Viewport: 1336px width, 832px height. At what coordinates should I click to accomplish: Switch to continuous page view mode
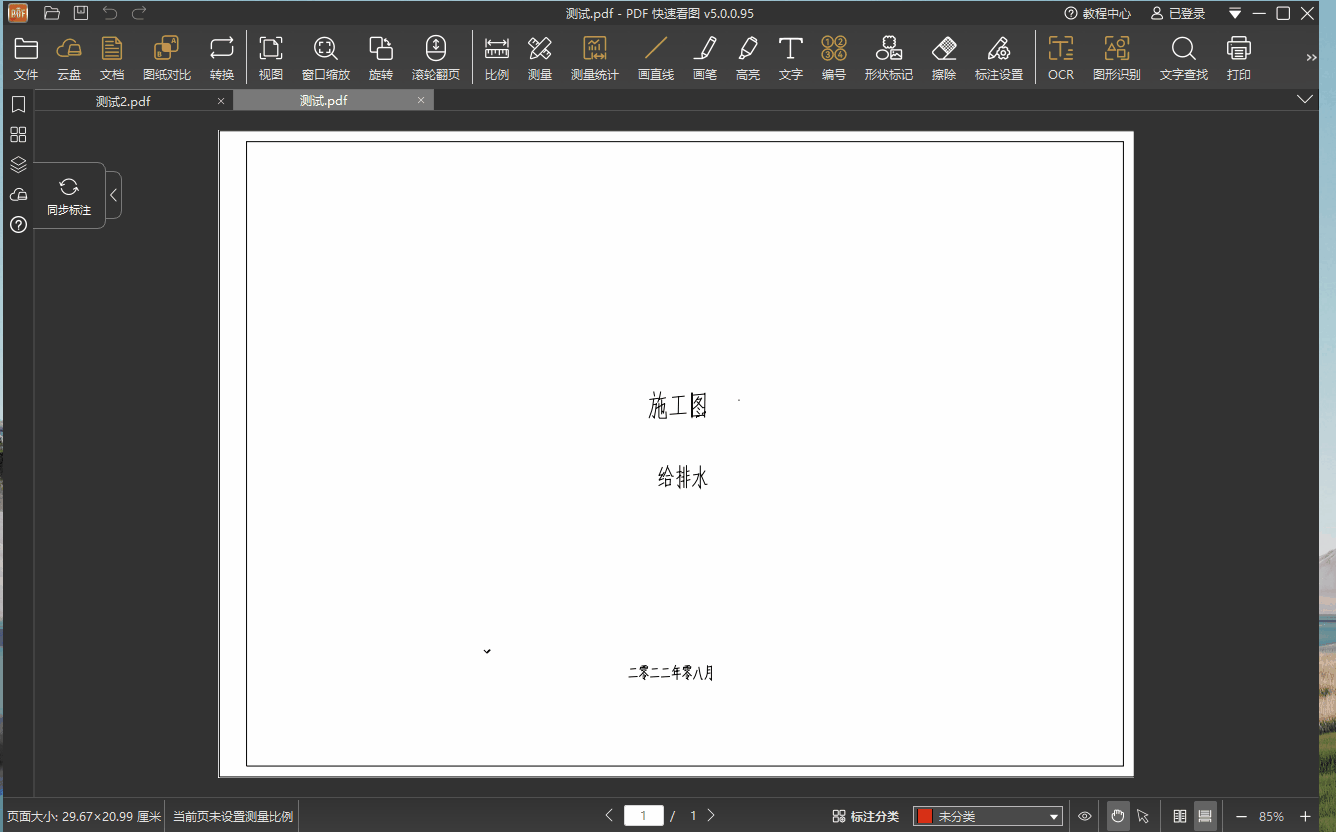click(x=1205, y=816)
